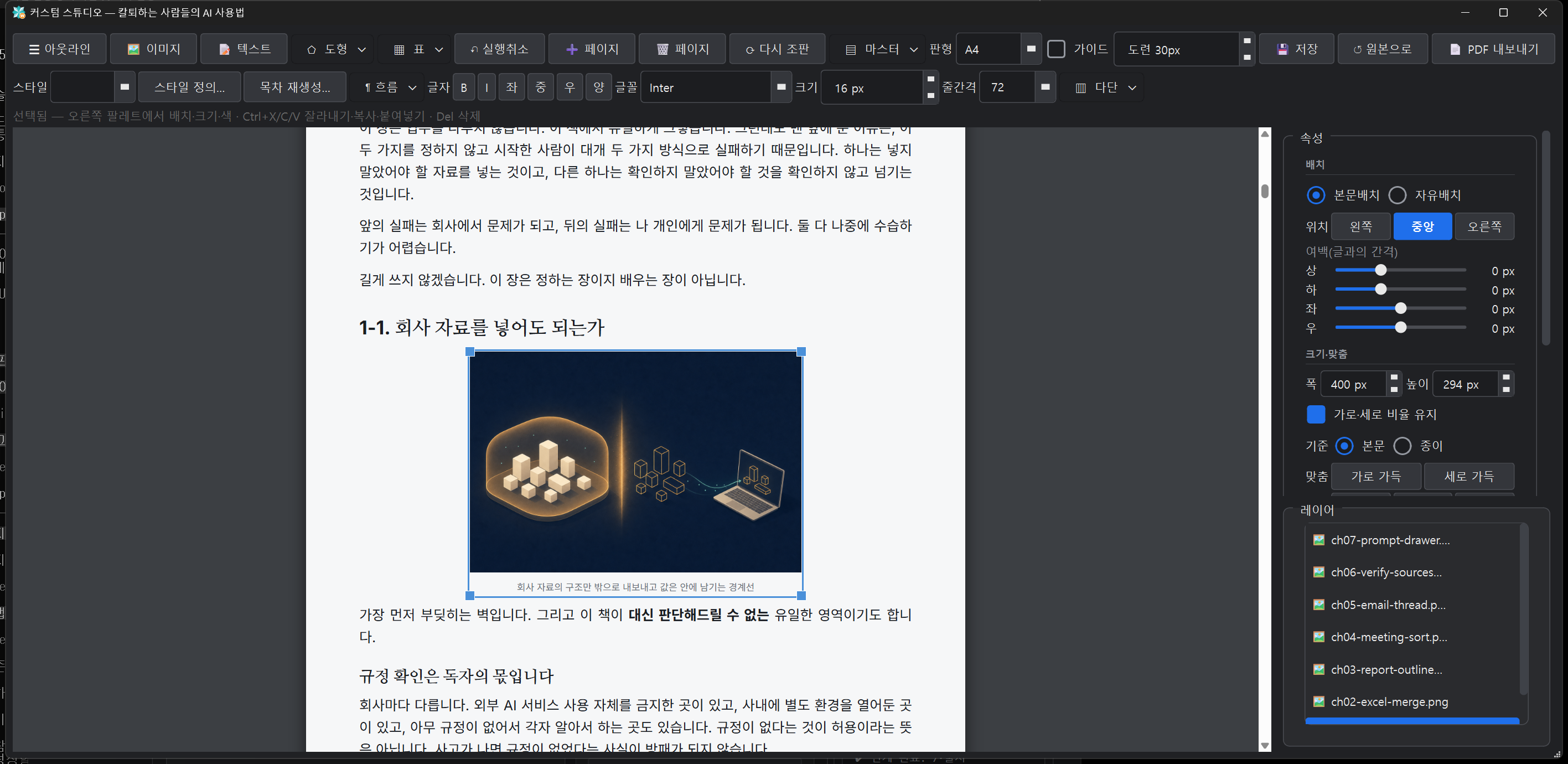Set position to 오른쪽
The height and width of the screenshot is (764, 1568).
[1484, 226]
